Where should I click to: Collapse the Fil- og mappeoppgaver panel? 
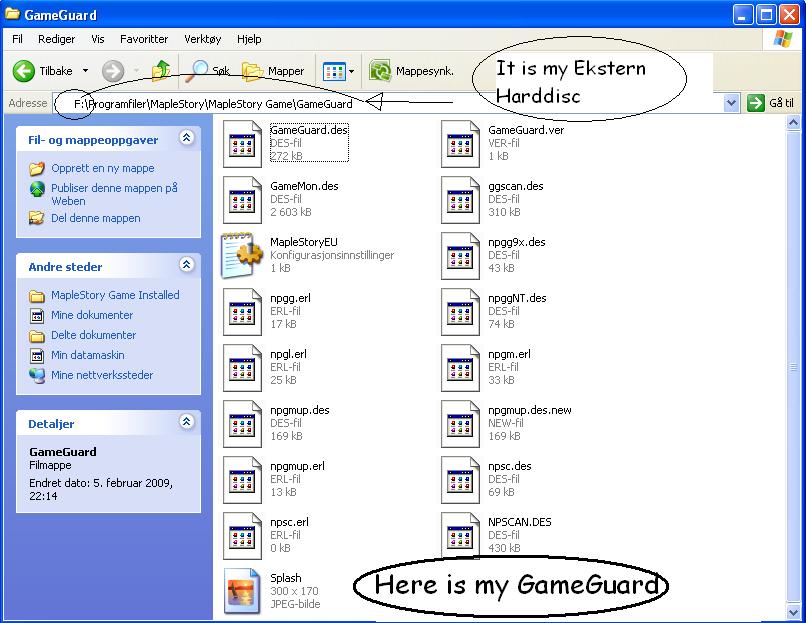186,137
